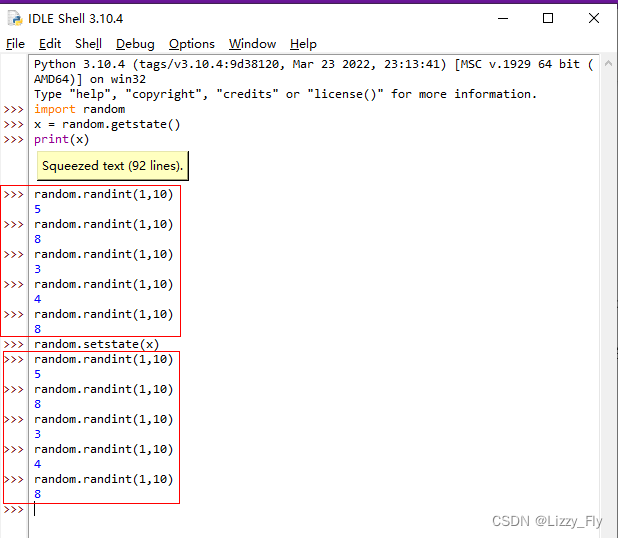Open the Shell menu

pos(88,44)
